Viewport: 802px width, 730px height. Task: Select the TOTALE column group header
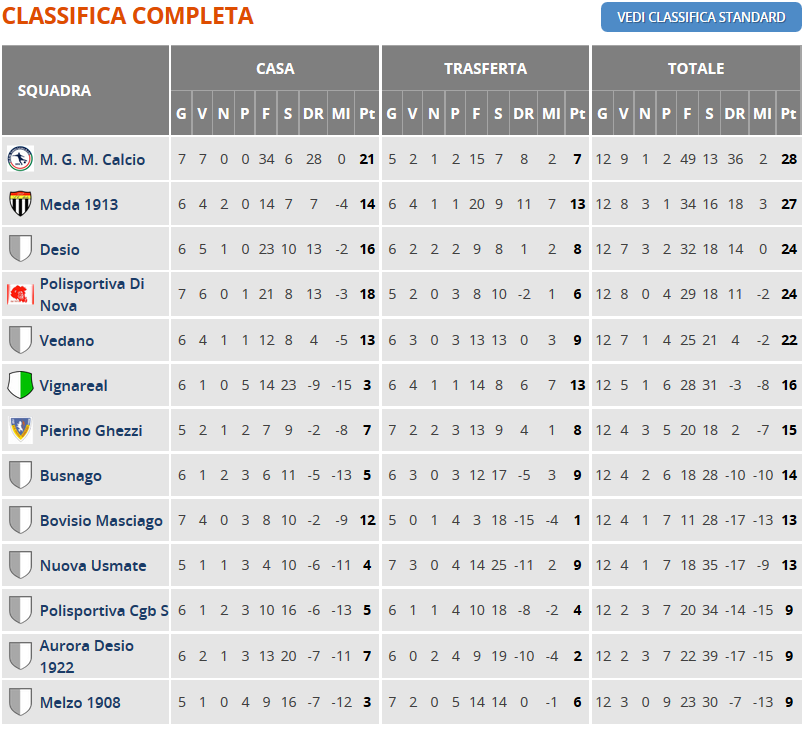[x=696, y=68]
